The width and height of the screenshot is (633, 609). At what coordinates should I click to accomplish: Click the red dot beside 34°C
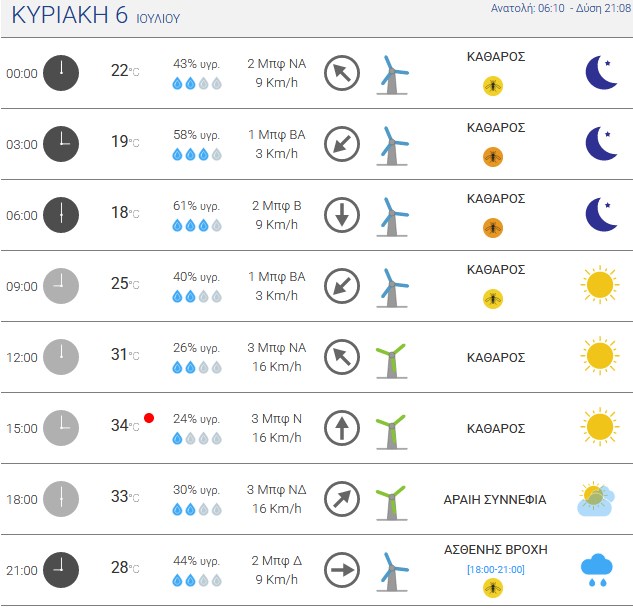[149, 418]
